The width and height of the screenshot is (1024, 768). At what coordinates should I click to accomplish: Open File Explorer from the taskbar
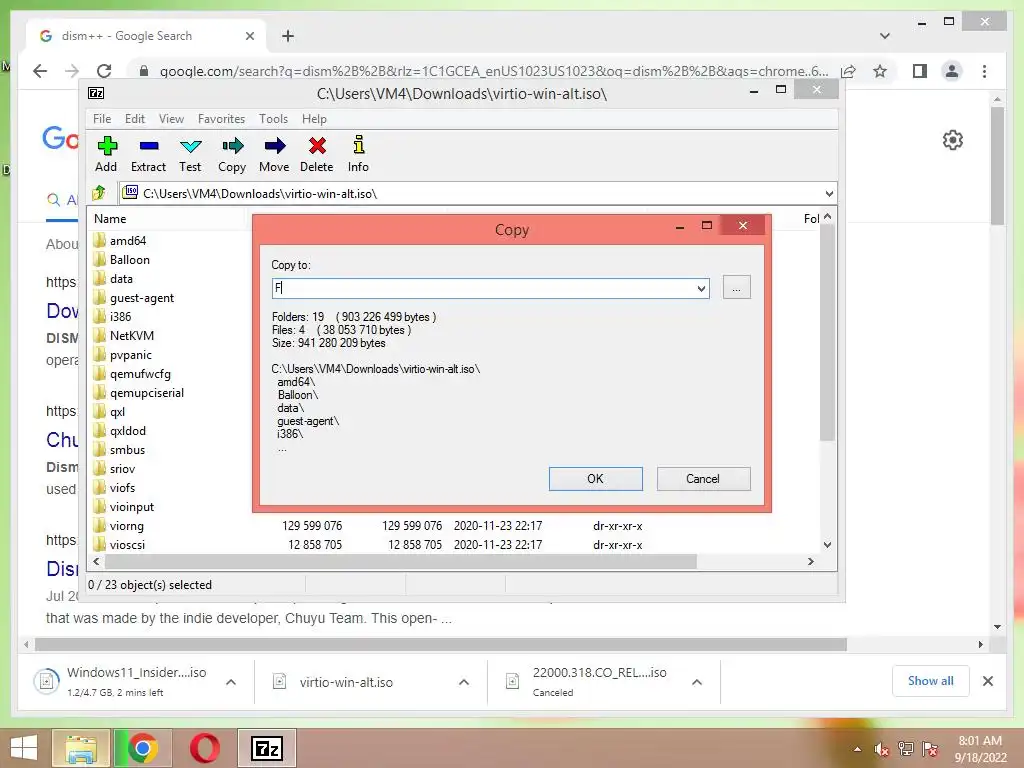(x=81, y=748)
